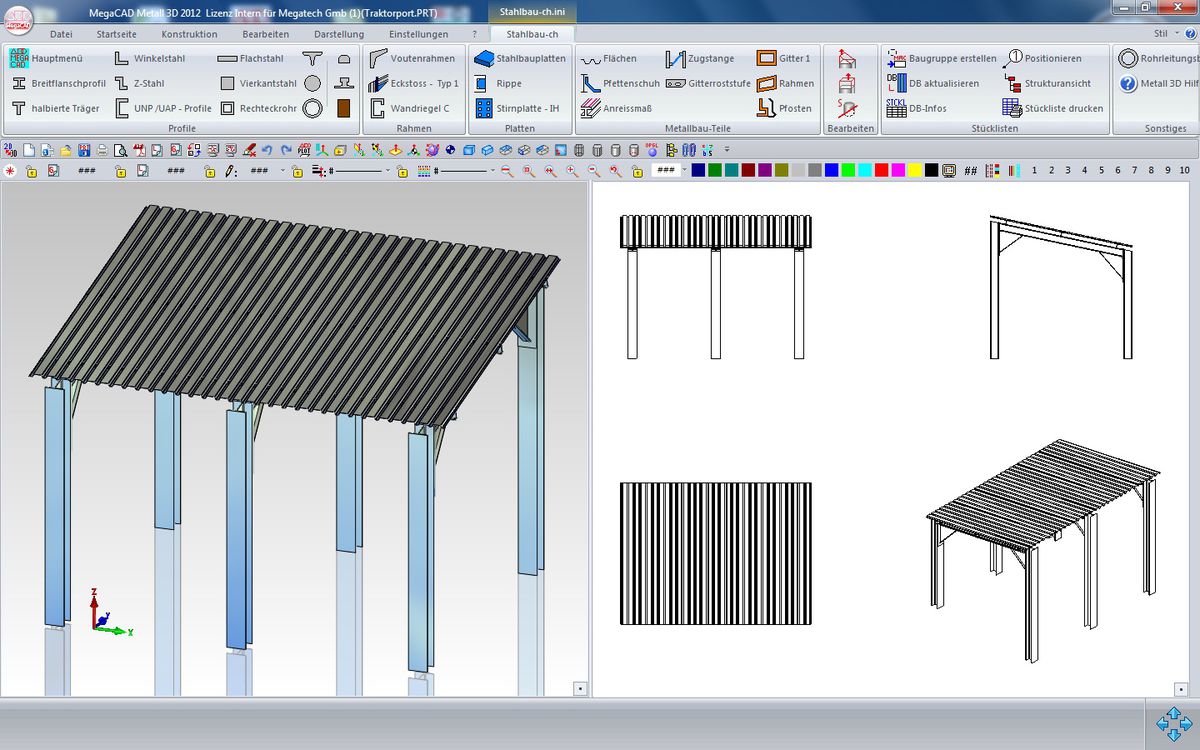
Task: Toggle the first padlock attribute lock
Action: click(32, 171)
